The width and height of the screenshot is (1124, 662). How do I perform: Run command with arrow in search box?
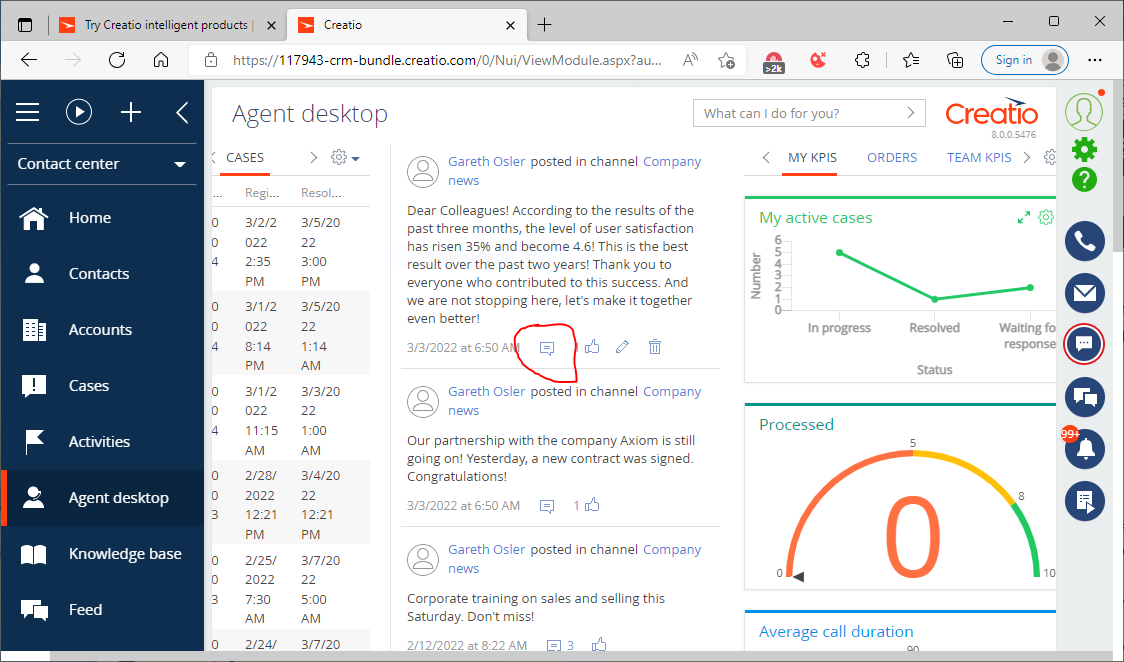[911, 113]
